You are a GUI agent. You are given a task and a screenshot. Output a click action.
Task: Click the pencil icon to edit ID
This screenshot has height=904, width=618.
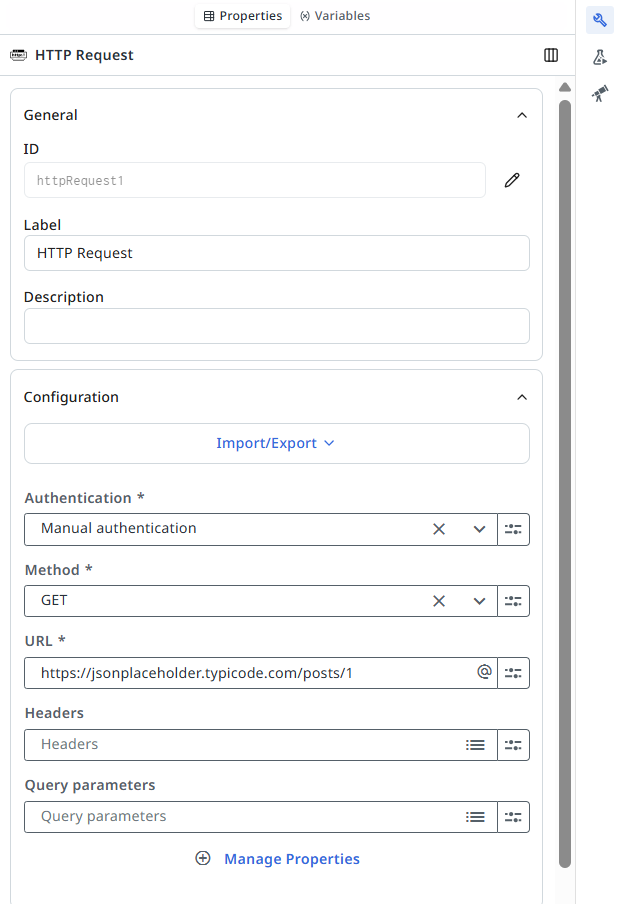[512, 180]
